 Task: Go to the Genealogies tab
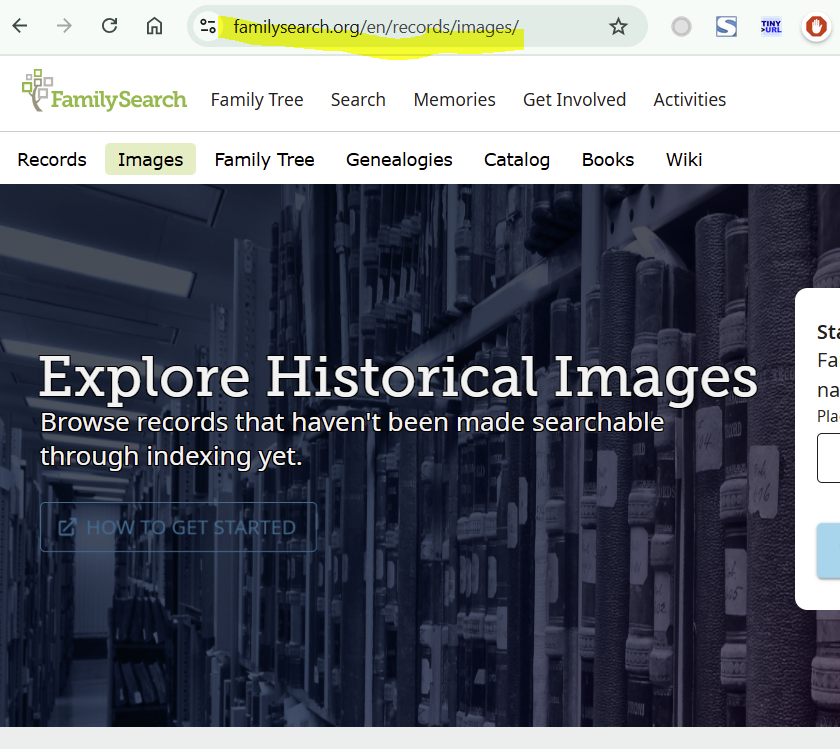[399, 160]
